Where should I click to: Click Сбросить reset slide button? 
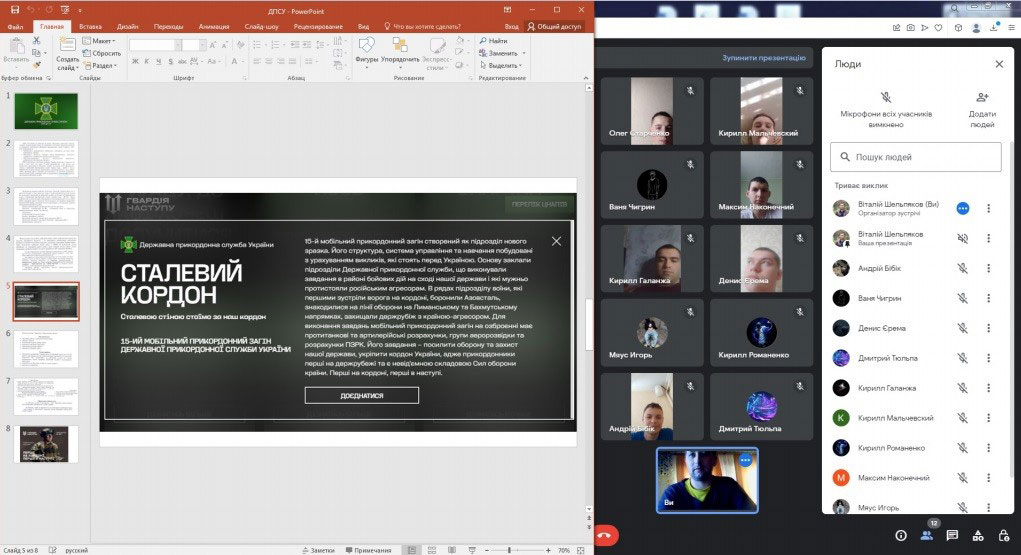[102, 53]
